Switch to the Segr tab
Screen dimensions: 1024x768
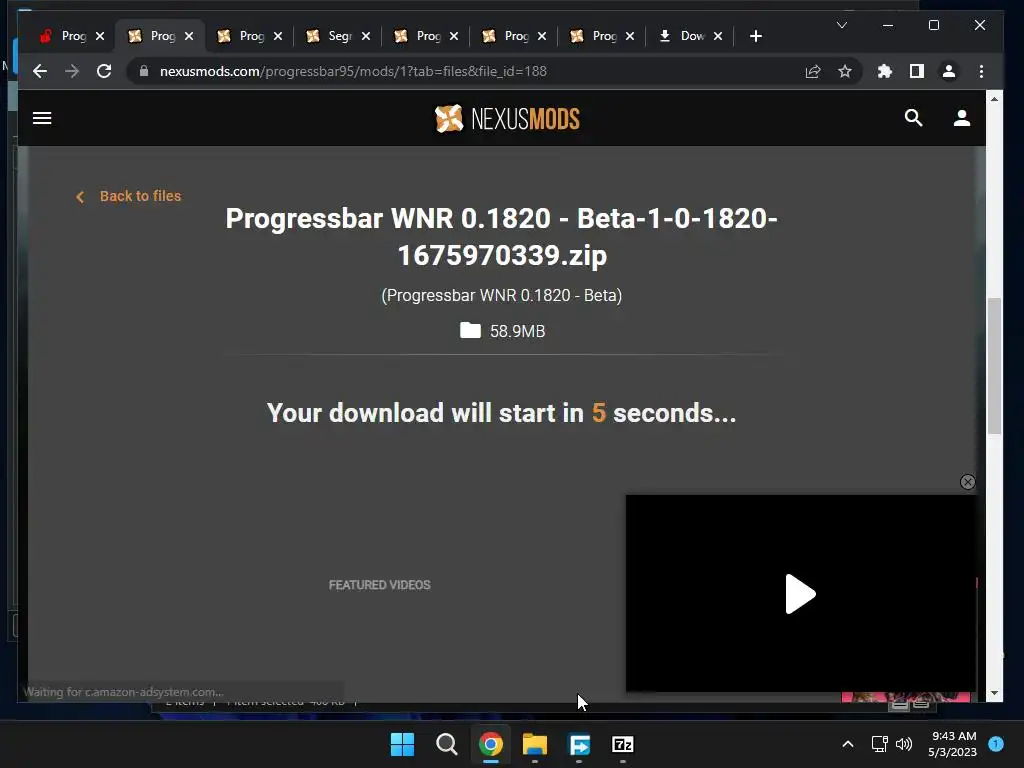point(330,36)
